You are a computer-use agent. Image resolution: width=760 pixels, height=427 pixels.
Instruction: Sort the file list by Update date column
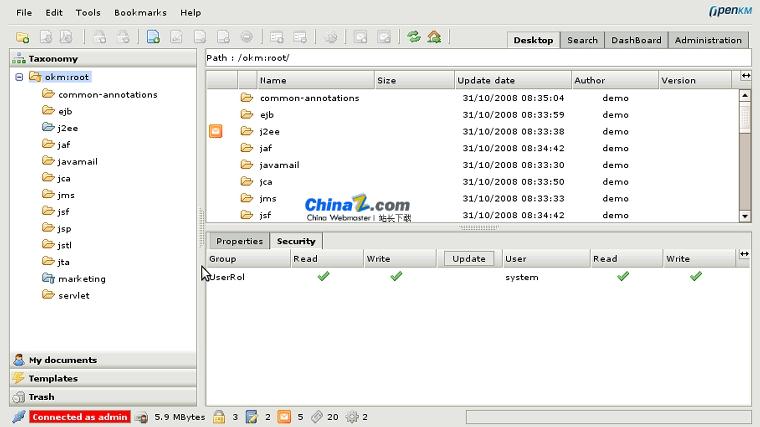tap(513, 80)
